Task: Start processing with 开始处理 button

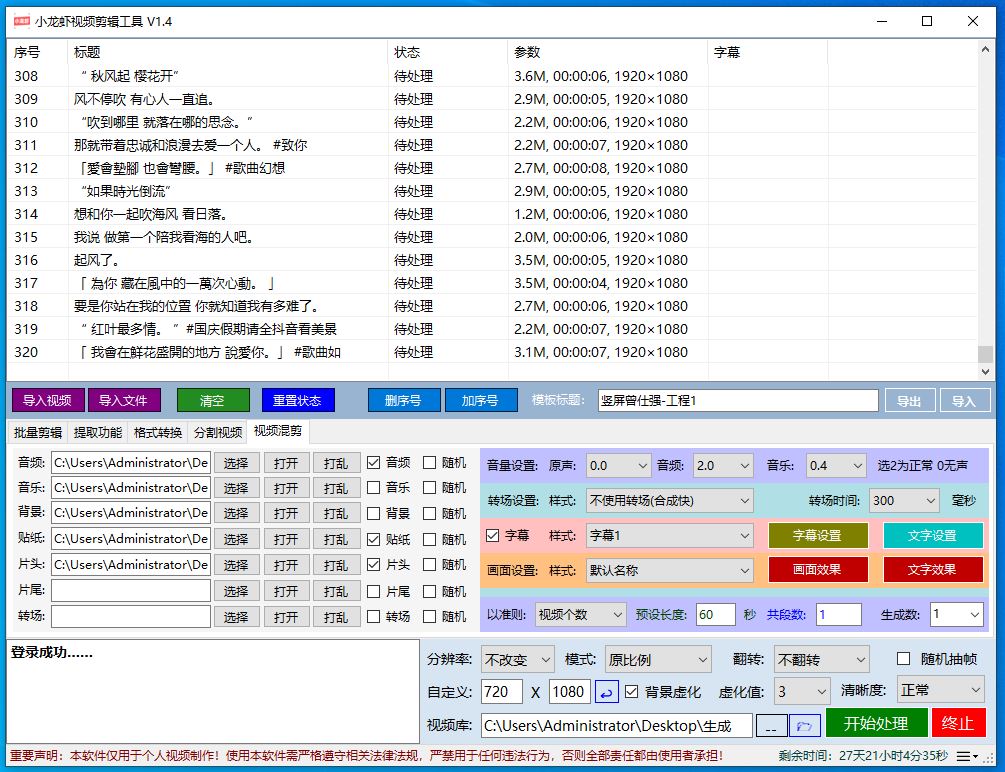Action: (876, 723)
